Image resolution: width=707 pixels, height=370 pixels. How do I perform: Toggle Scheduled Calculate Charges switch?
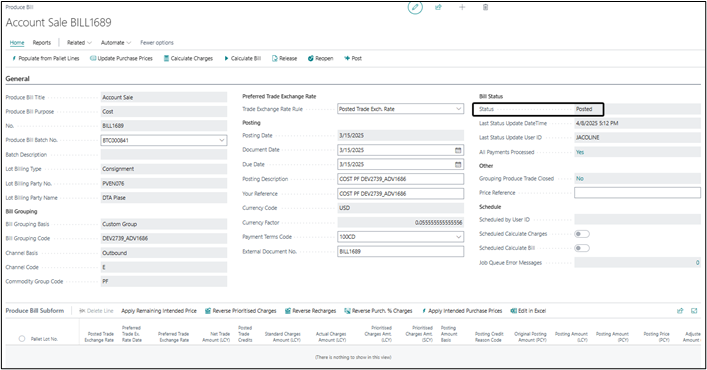click(x=582, y=234)
